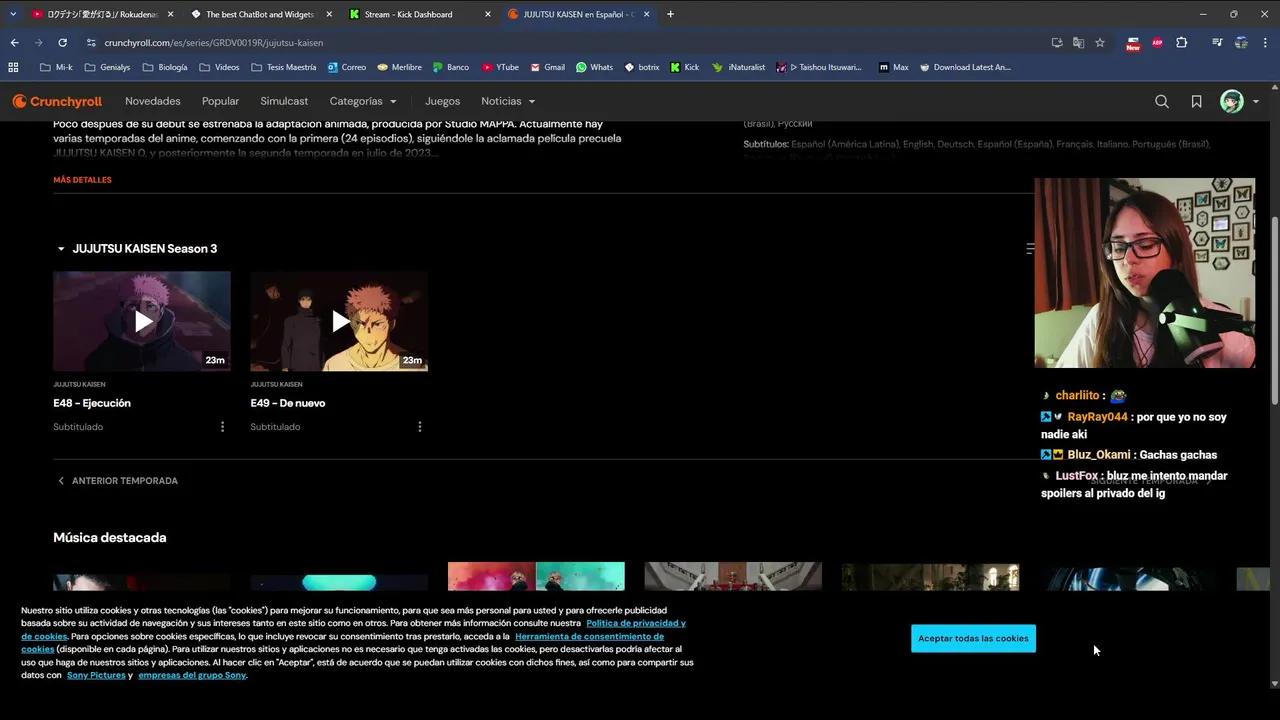Screen dimensions: 1280x720
Task: Open the Juegos menu item
Action: (442, 101)
